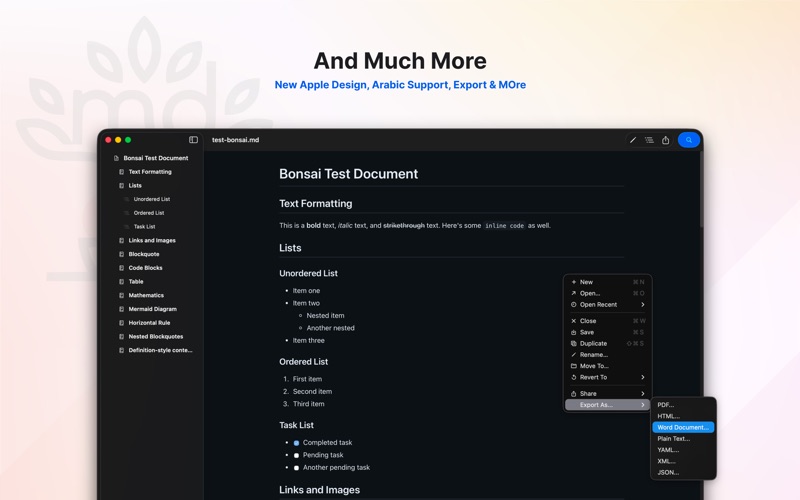Click the Lists heading in document body

pyautogui.click(x=290, y=248)
